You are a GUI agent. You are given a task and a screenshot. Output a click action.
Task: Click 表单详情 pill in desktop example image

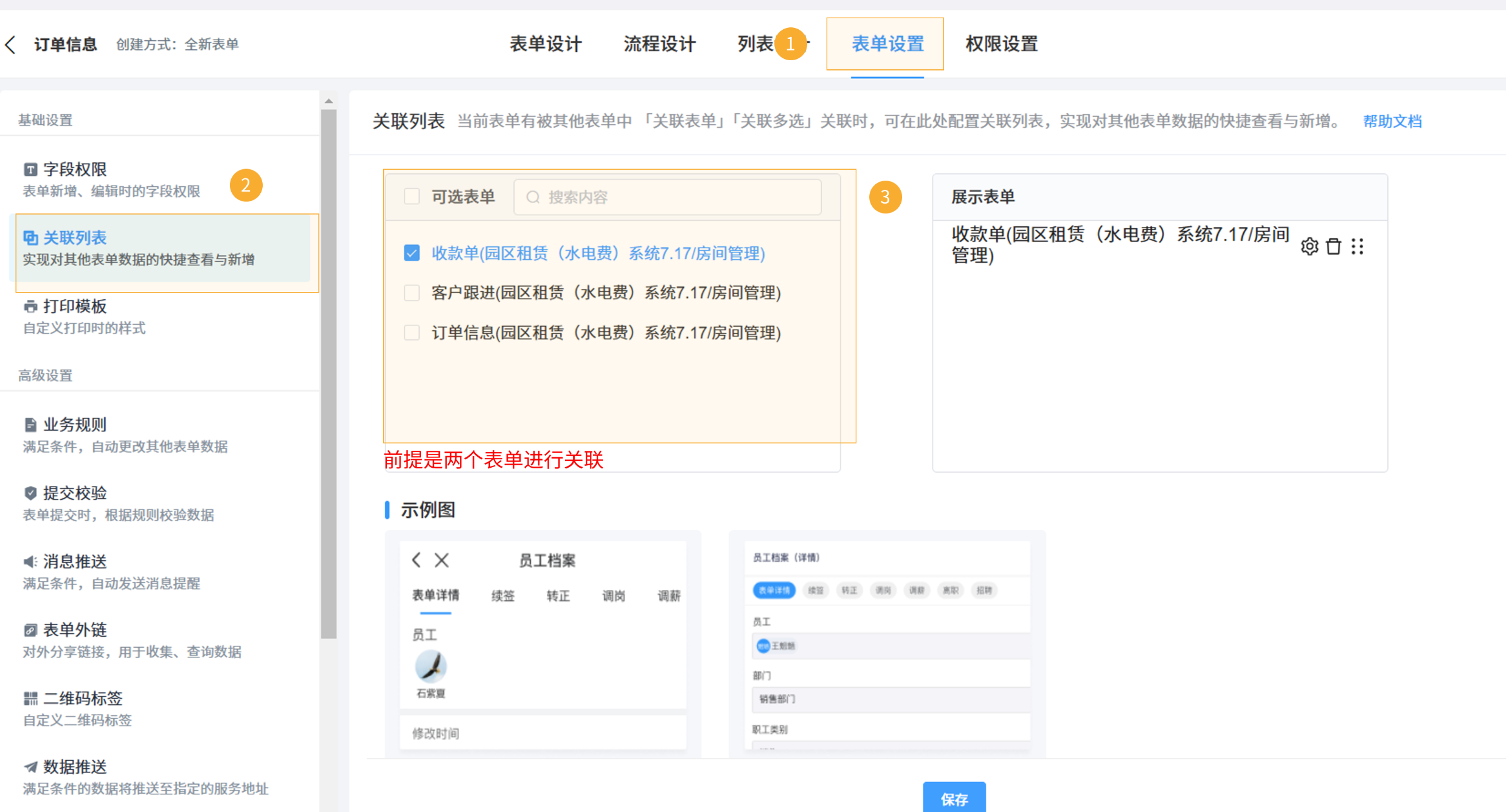coord(774,590)
